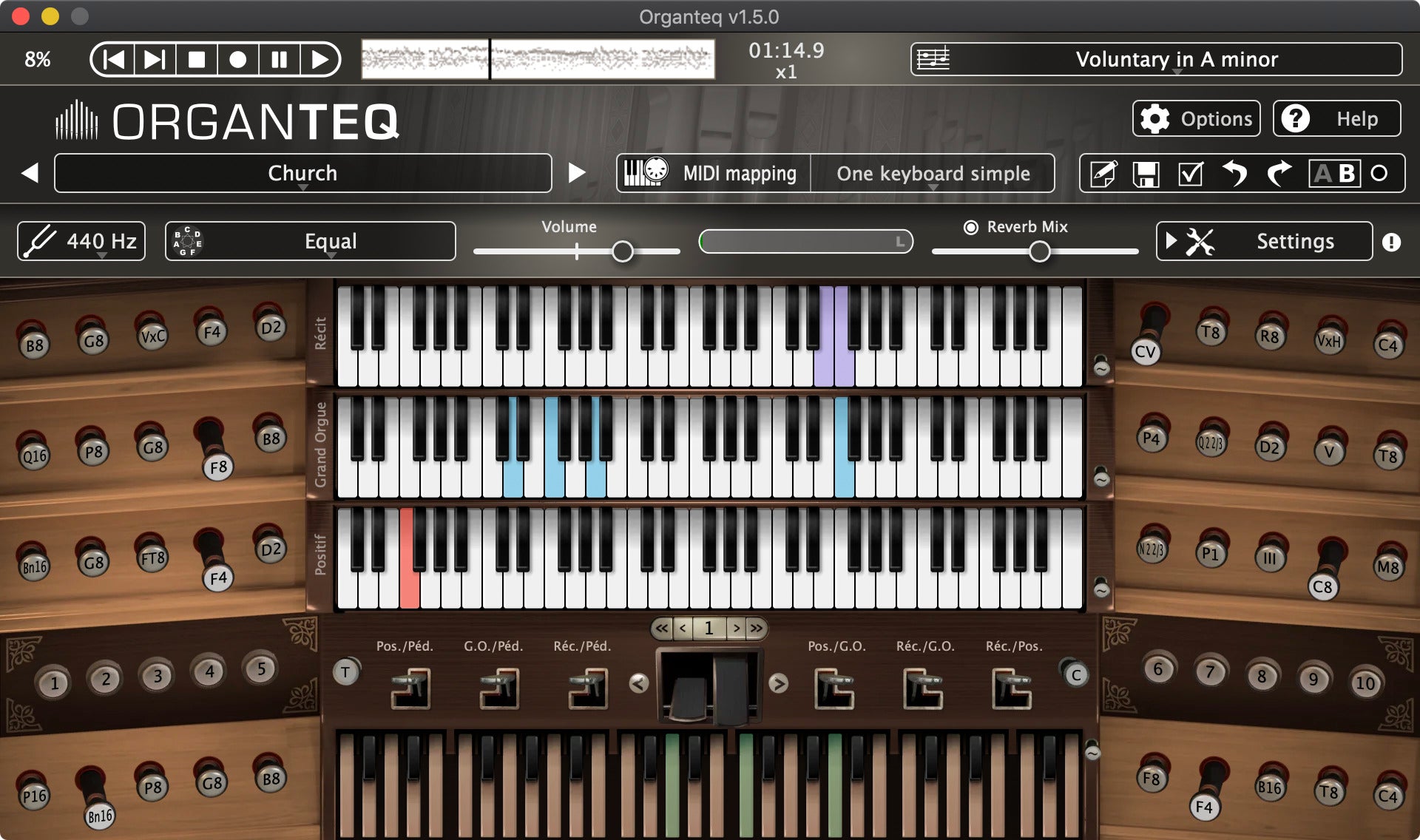This screenshot has height=840, width=1420.
Task: Open the MIDI file score icon
Action: click(x=933, y=59)
